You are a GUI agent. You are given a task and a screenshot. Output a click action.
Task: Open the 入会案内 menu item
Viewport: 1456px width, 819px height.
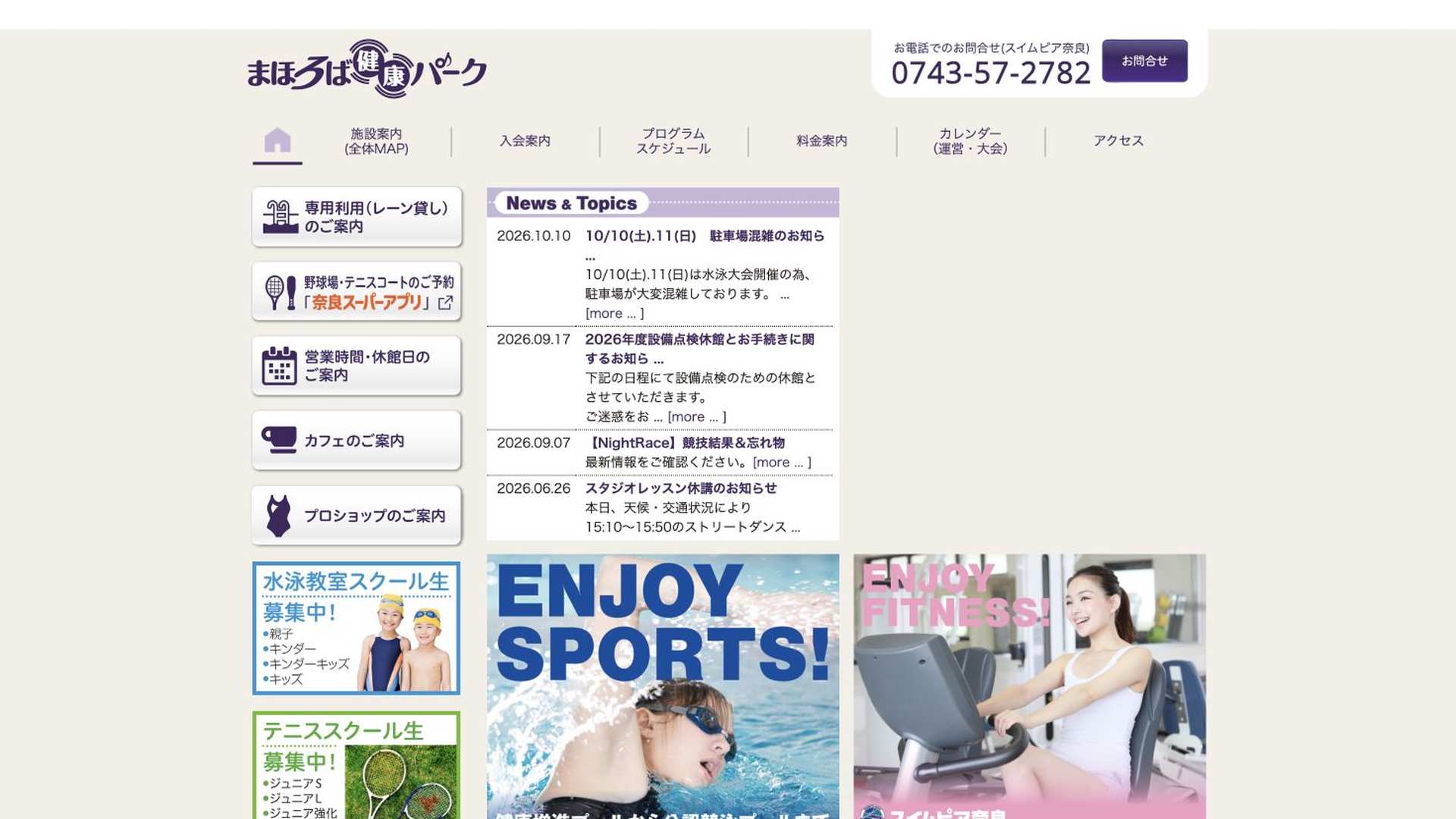525,141
